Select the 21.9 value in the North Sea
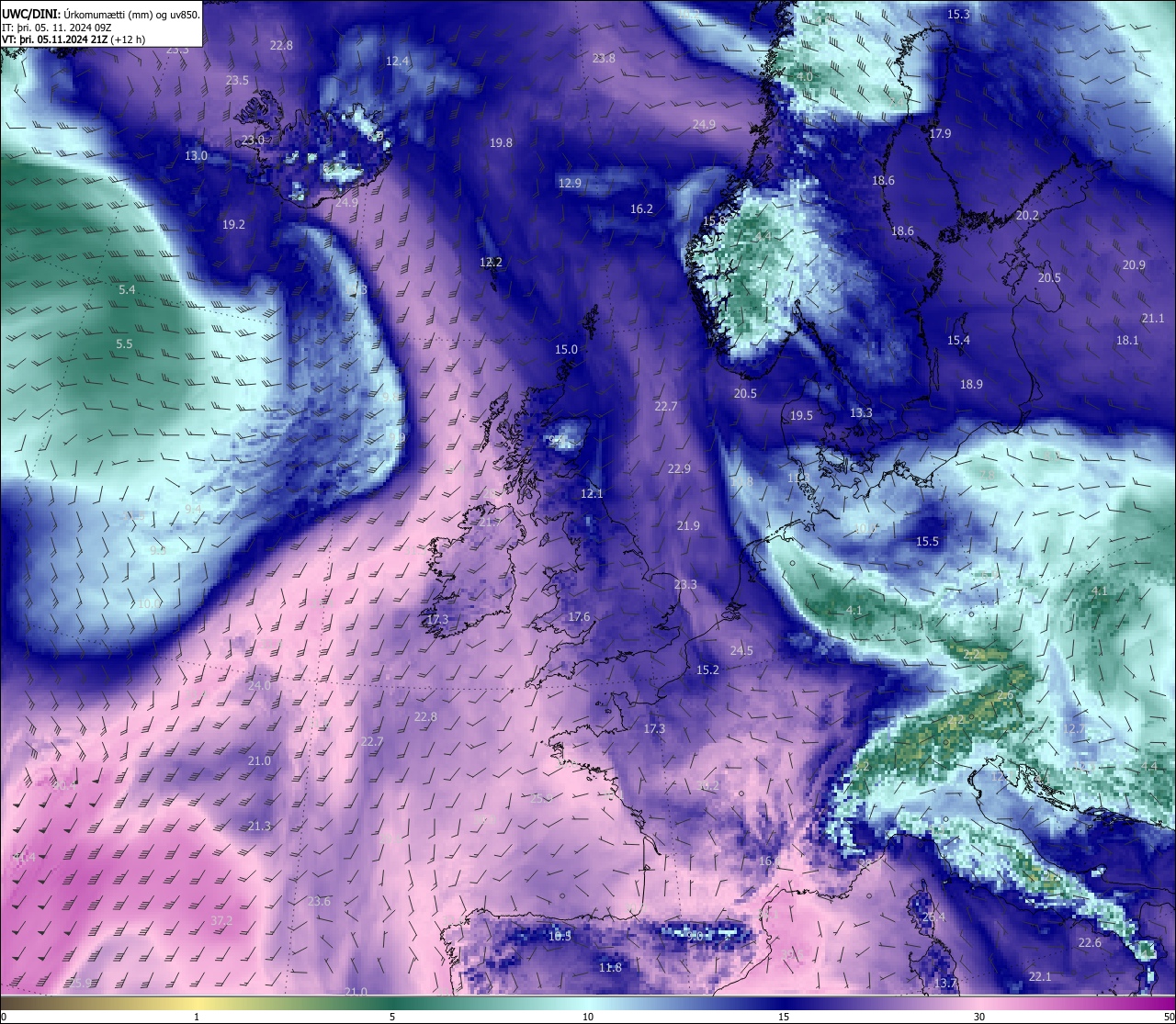This screenshot has height=1024, width=1176. point(688,526)
